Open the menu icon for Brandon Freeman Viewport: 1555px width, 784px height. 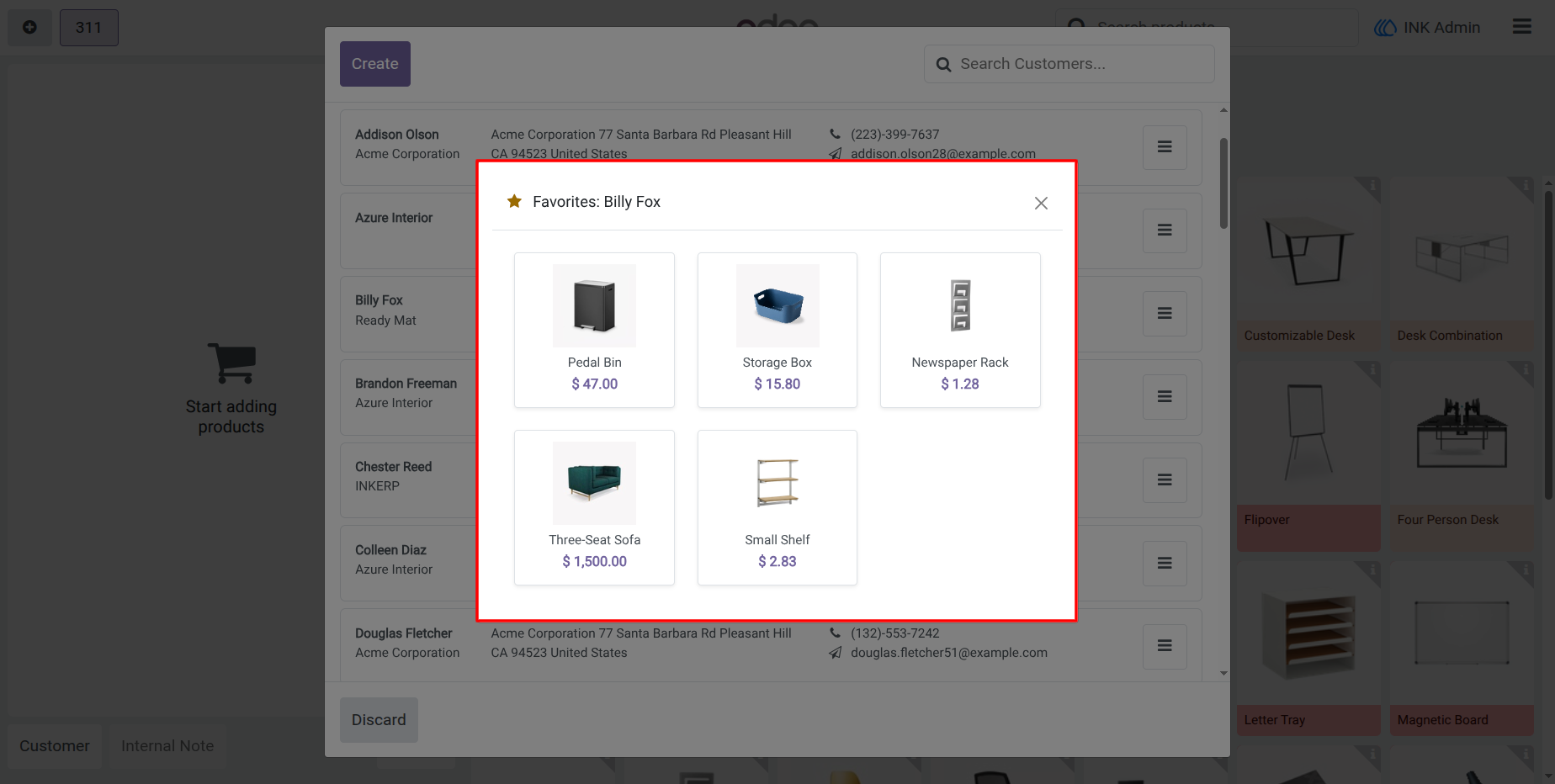tap(1165, 396)
